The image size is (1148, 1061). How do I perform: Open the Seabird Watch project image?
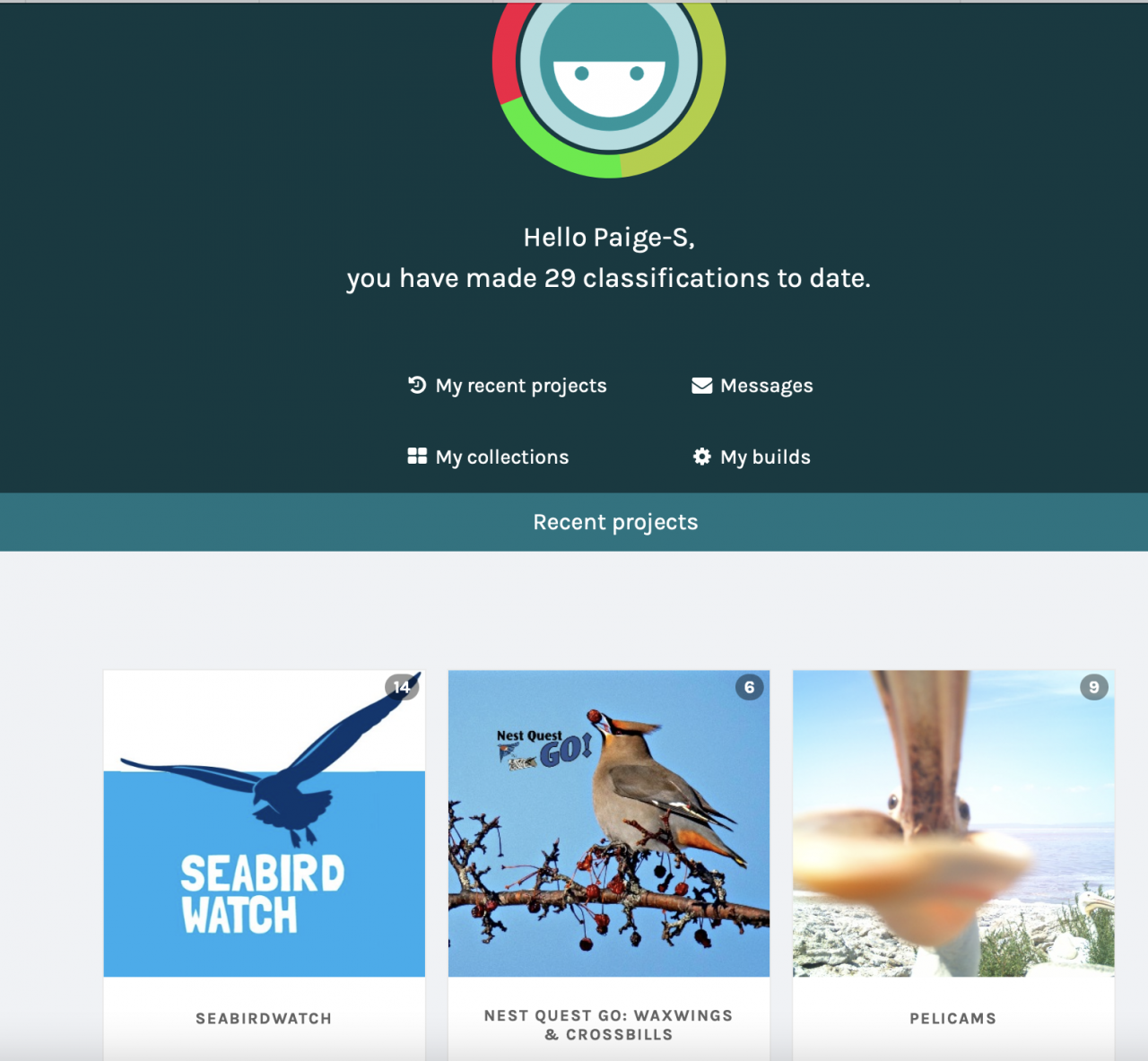coord(265,823)
